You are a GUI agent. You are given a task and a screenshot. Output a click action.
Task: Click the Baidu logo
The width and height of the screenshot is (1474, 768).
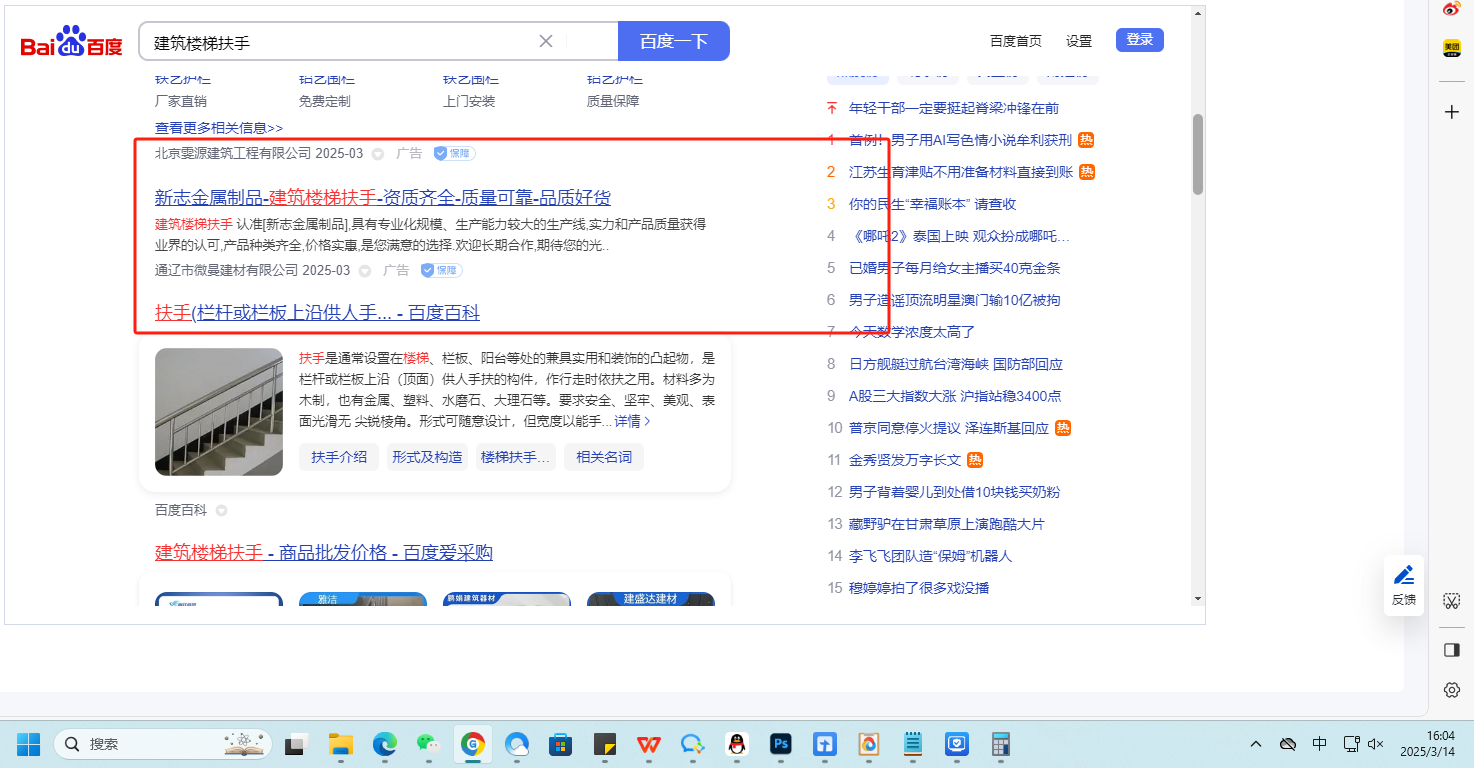(72, 42)
